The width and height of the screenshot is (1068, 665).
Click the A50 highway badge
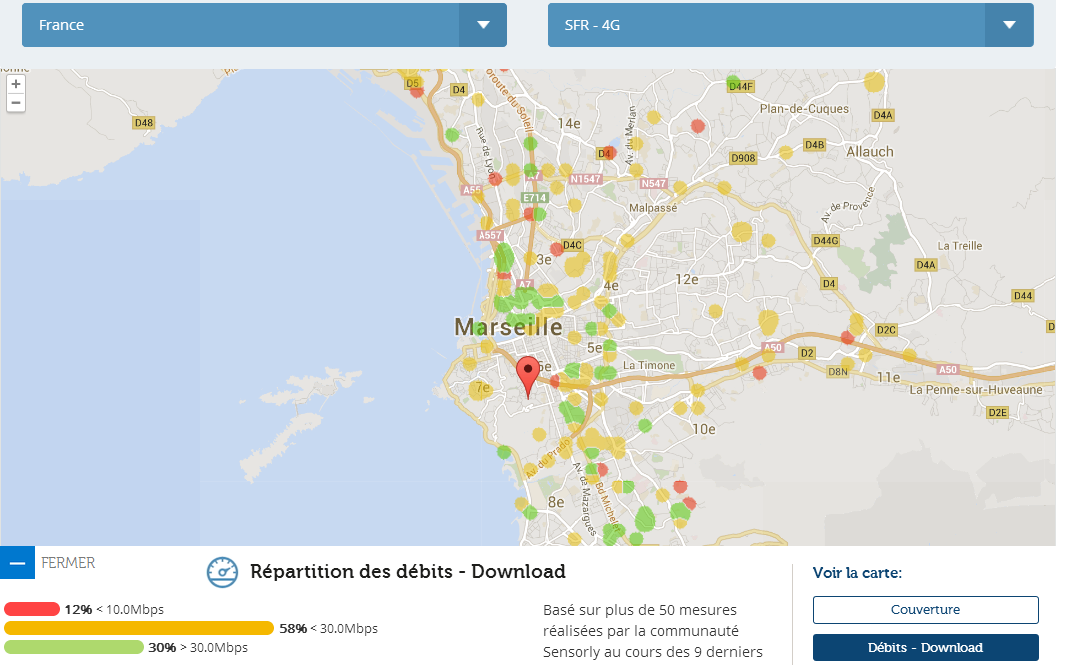click(772, 347)
